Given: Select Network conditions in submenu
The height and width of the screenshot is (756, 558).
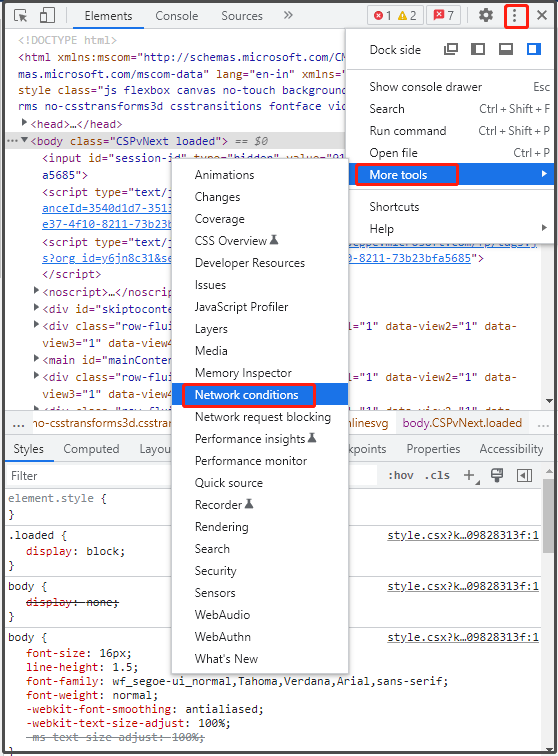Looking at the screenshot, I should pyautogui.click(x=260, y=395).
